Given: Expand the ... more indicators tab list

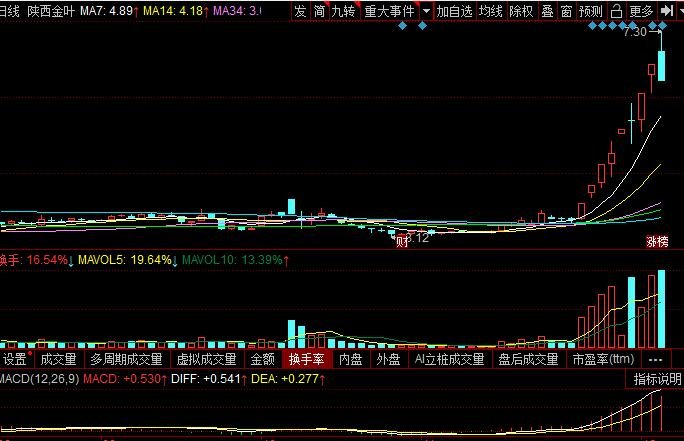Looking at the screenshot, I should (x=656, y=359).
